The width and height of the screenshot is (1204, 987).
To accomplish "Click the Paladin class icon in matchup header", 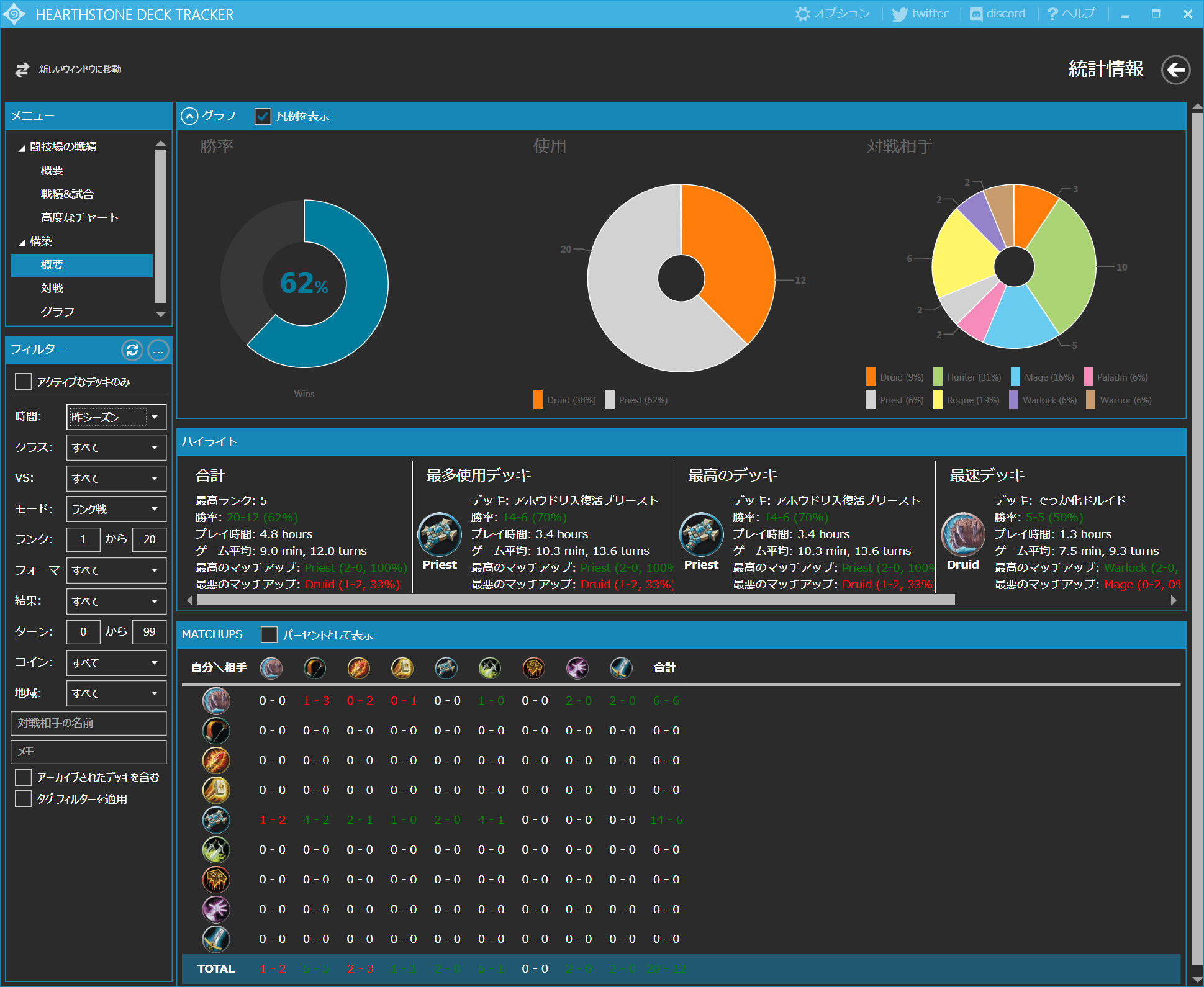I will pyautogui.click(x=402, y=668).
